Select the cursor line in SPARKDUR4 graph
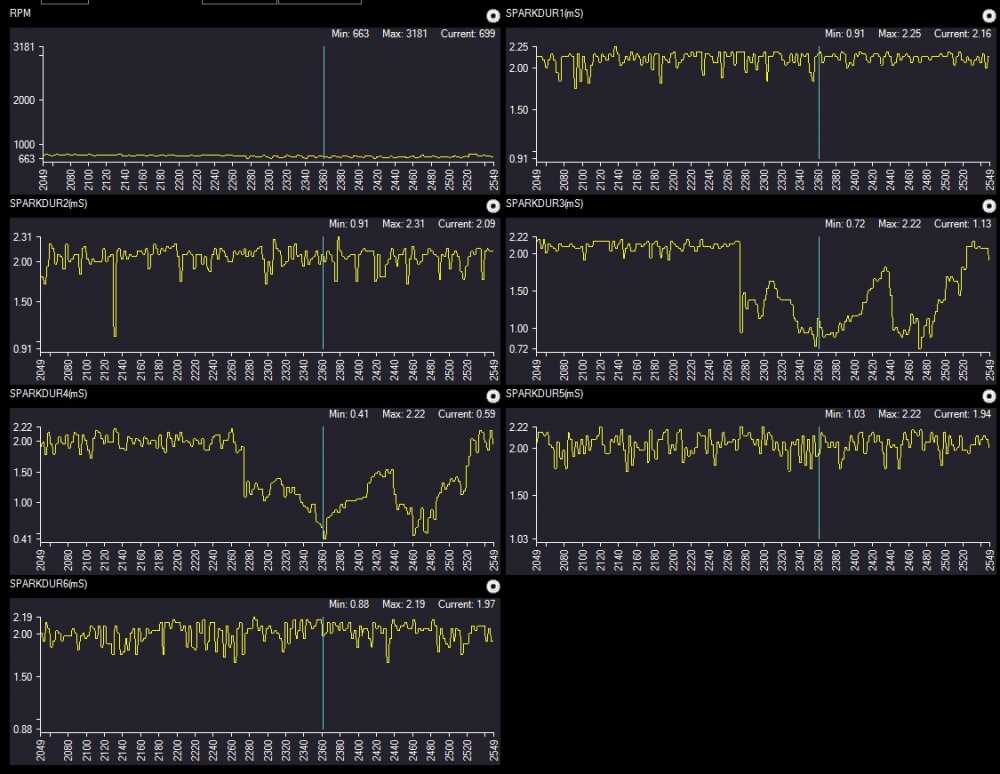Viewport: 1000px width, 774px height. pos(323,480)
